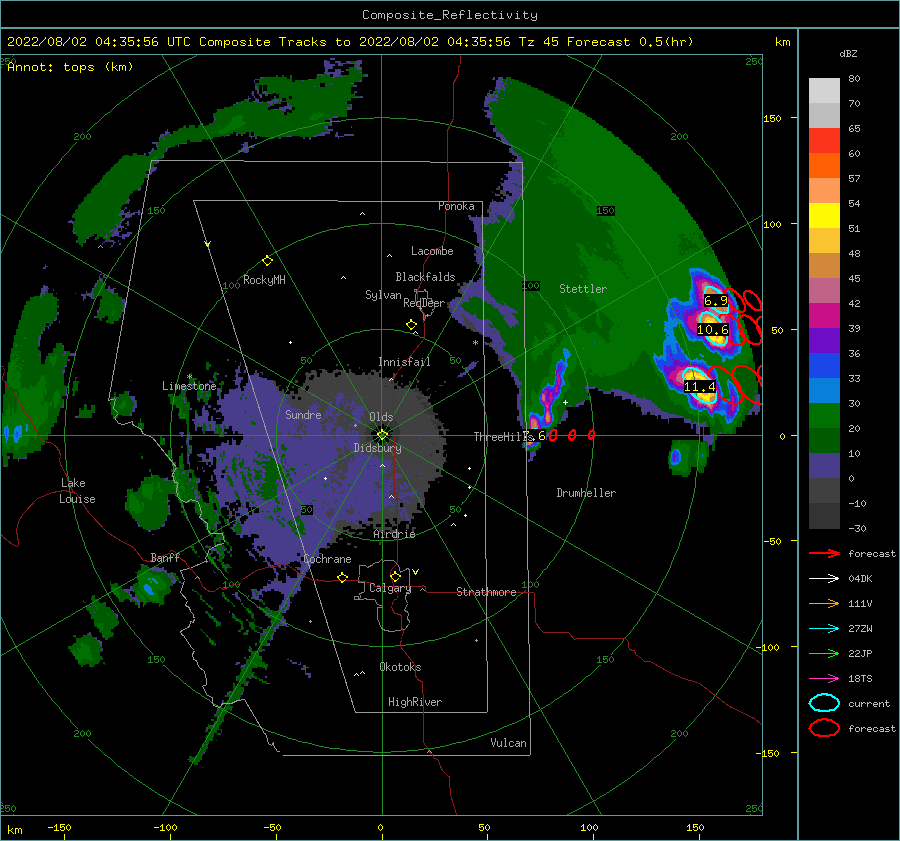Click the HighRiver map label
This screenshot has height=841, width=900.
pyautogui.click(x=415, y=702)
